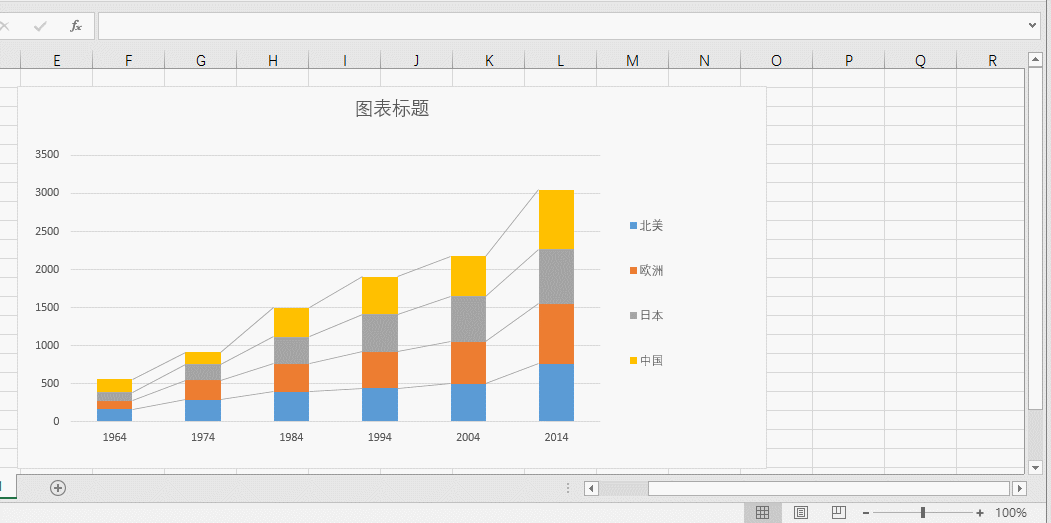Click the vertical scrollbar down arrow
Screen dimensions: 1051x523
pyautogui.click(x=1035, y=466)
